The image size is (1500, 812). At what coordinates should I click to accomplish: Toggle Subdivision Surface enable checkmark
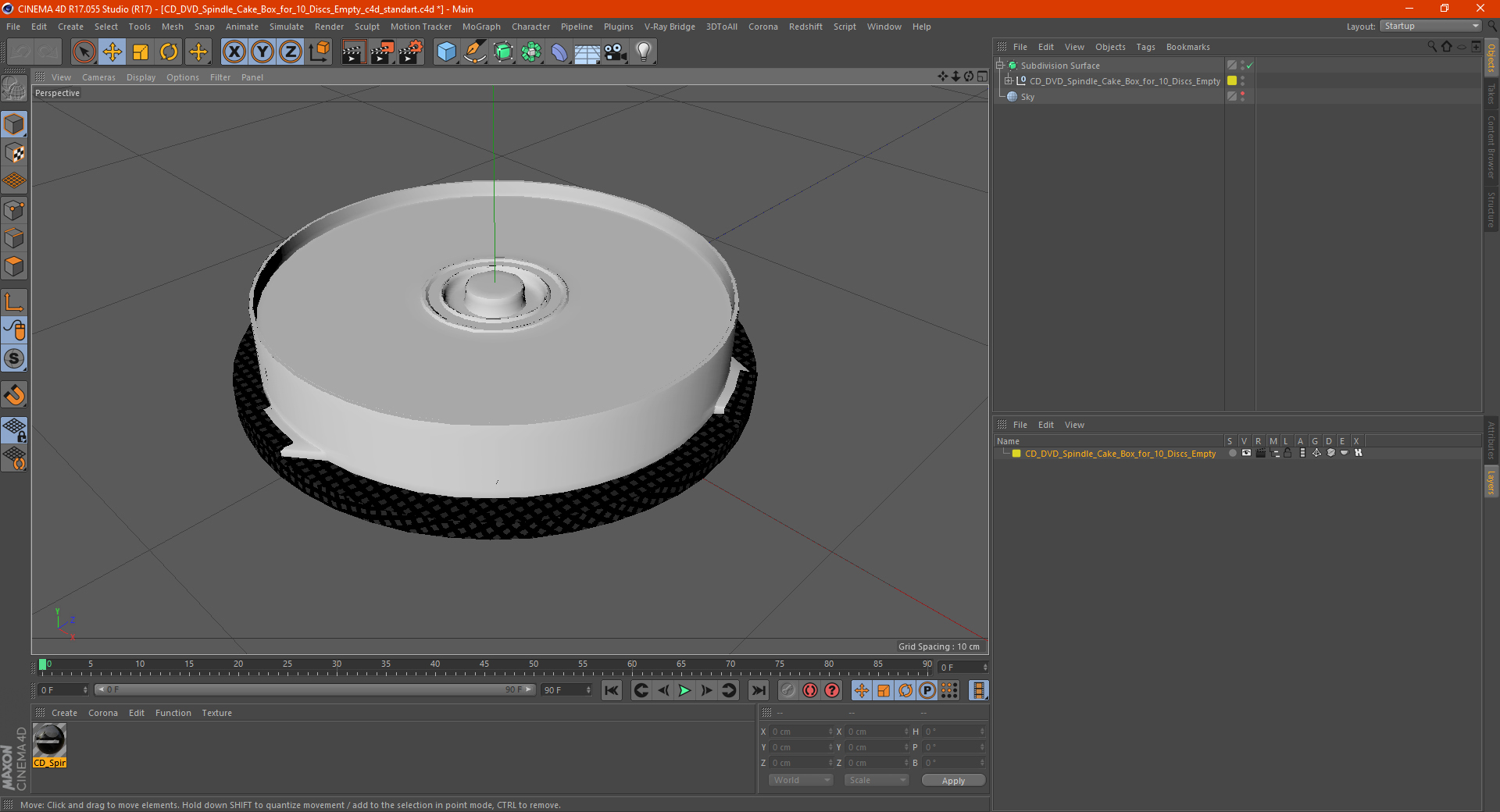pyautogui.click(x=1250, y=66)
